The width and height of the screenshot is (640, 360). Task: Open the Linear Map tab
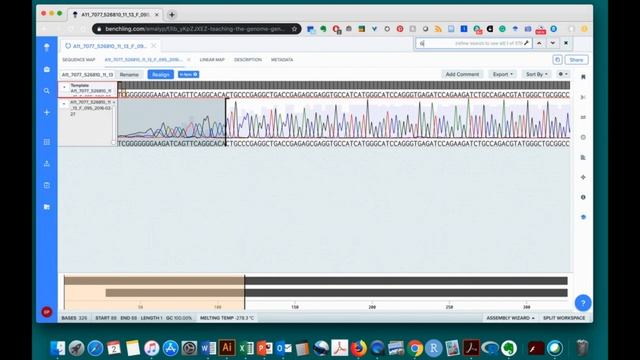coord(212,60)
